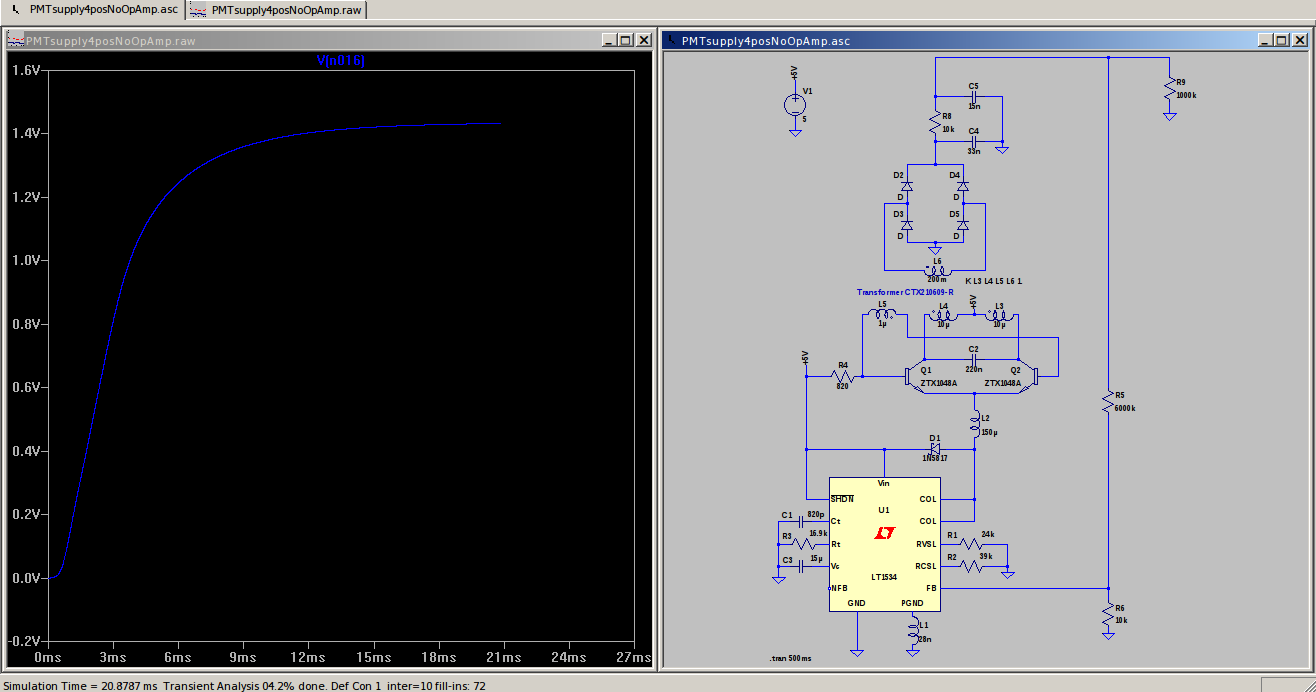Image resolution: width=1316 pixels, height=692 pixels.
Task: Click the V[n016] trace label
Action: [341, 61]
